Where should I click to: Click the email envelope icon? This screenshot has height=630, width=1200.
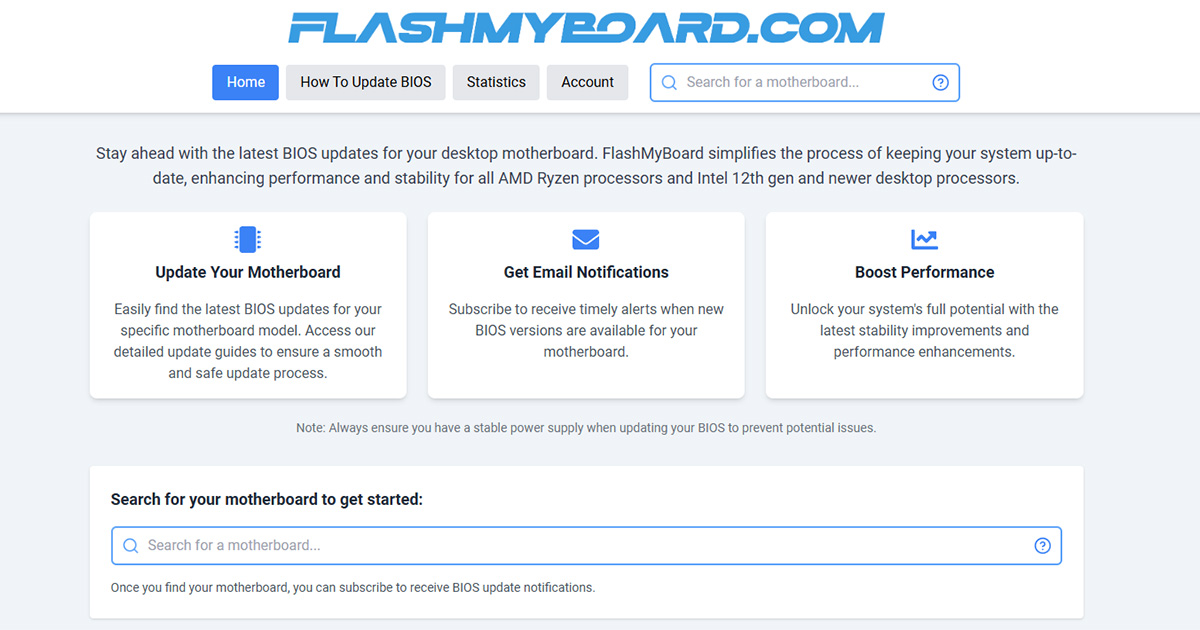click(586, 240)
